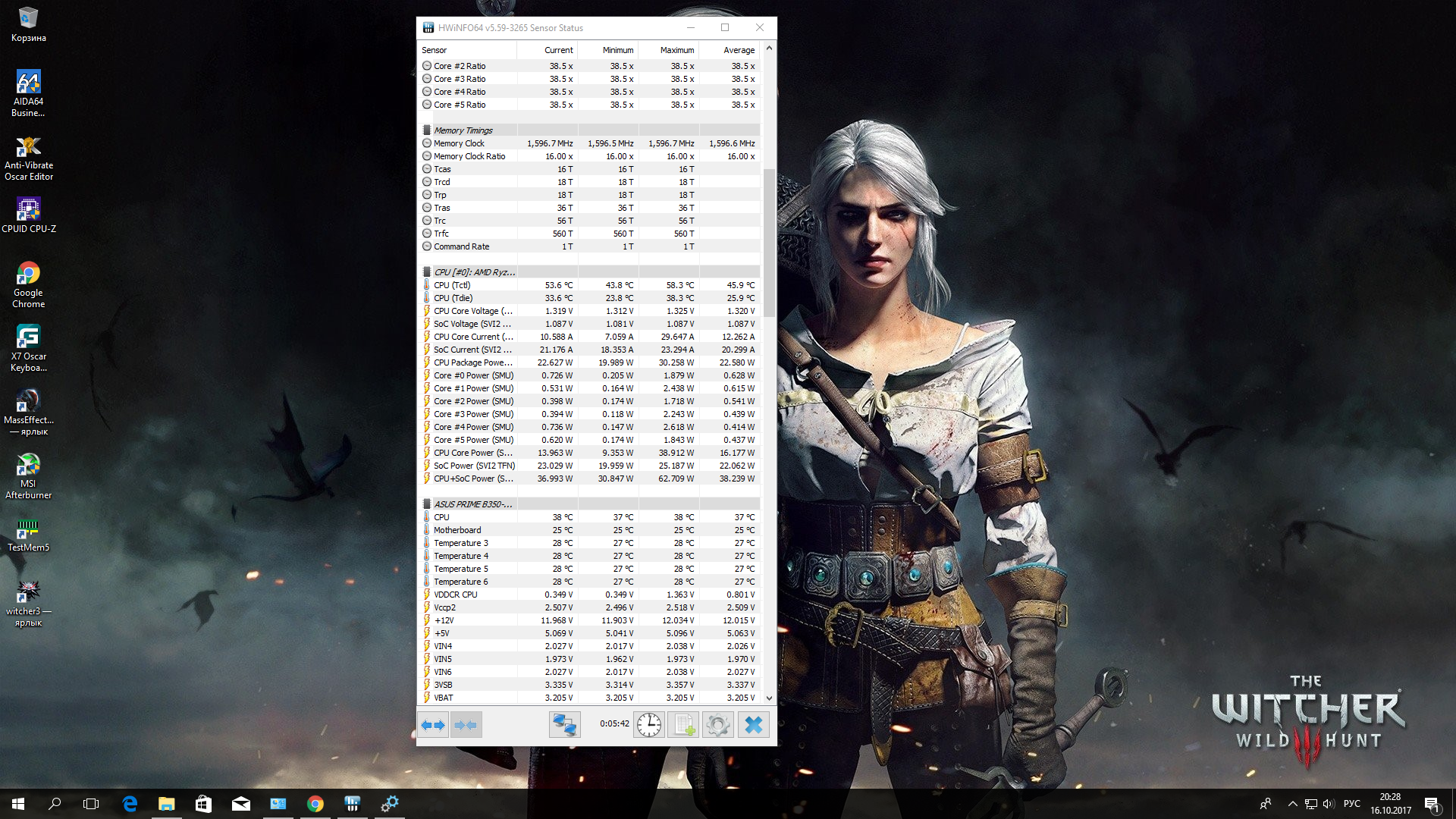This screenshot has height=819, width=1456.
Task: Select the Memory Timings group header
Action: click(x=463, y=130)
